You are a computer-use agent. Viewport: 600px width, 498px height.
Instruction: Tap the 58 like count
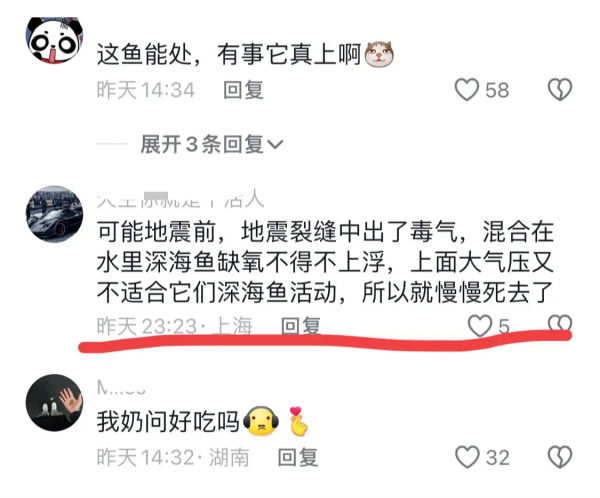pos(497,90)
